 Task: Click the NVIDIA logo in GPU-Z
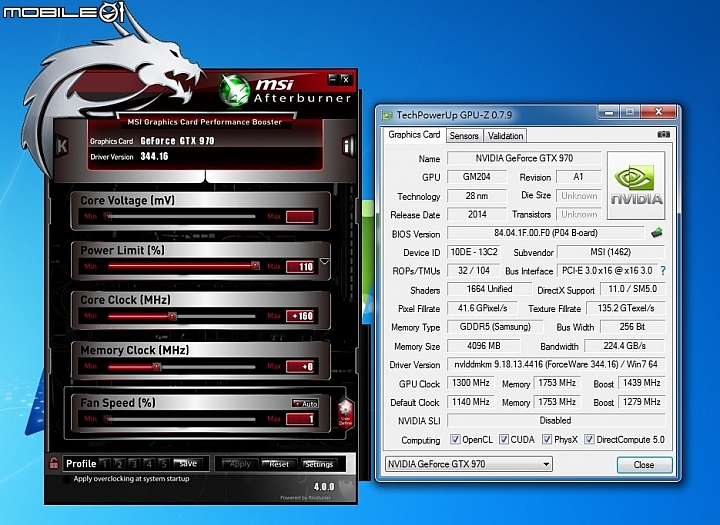pos(636,185)
